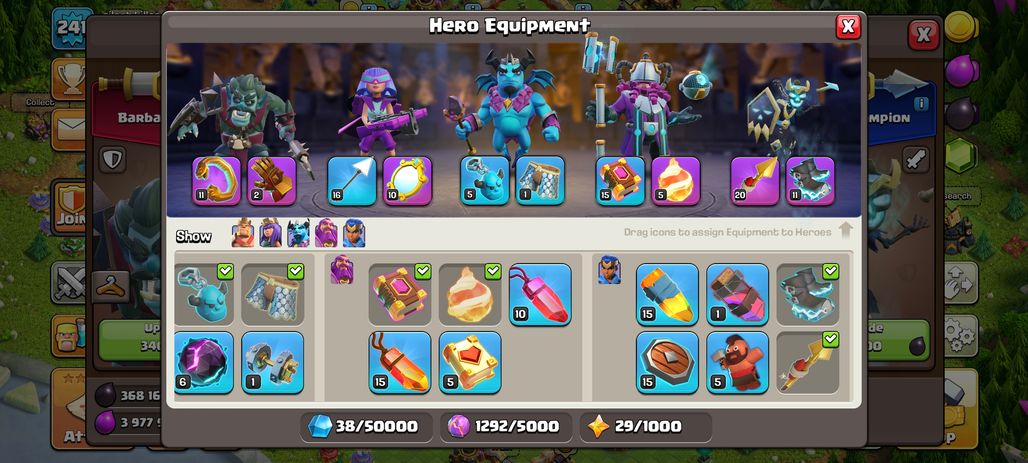
Task: Open the Archer Queen's level 10 mirror slot
Action: (x=407, y=181)
